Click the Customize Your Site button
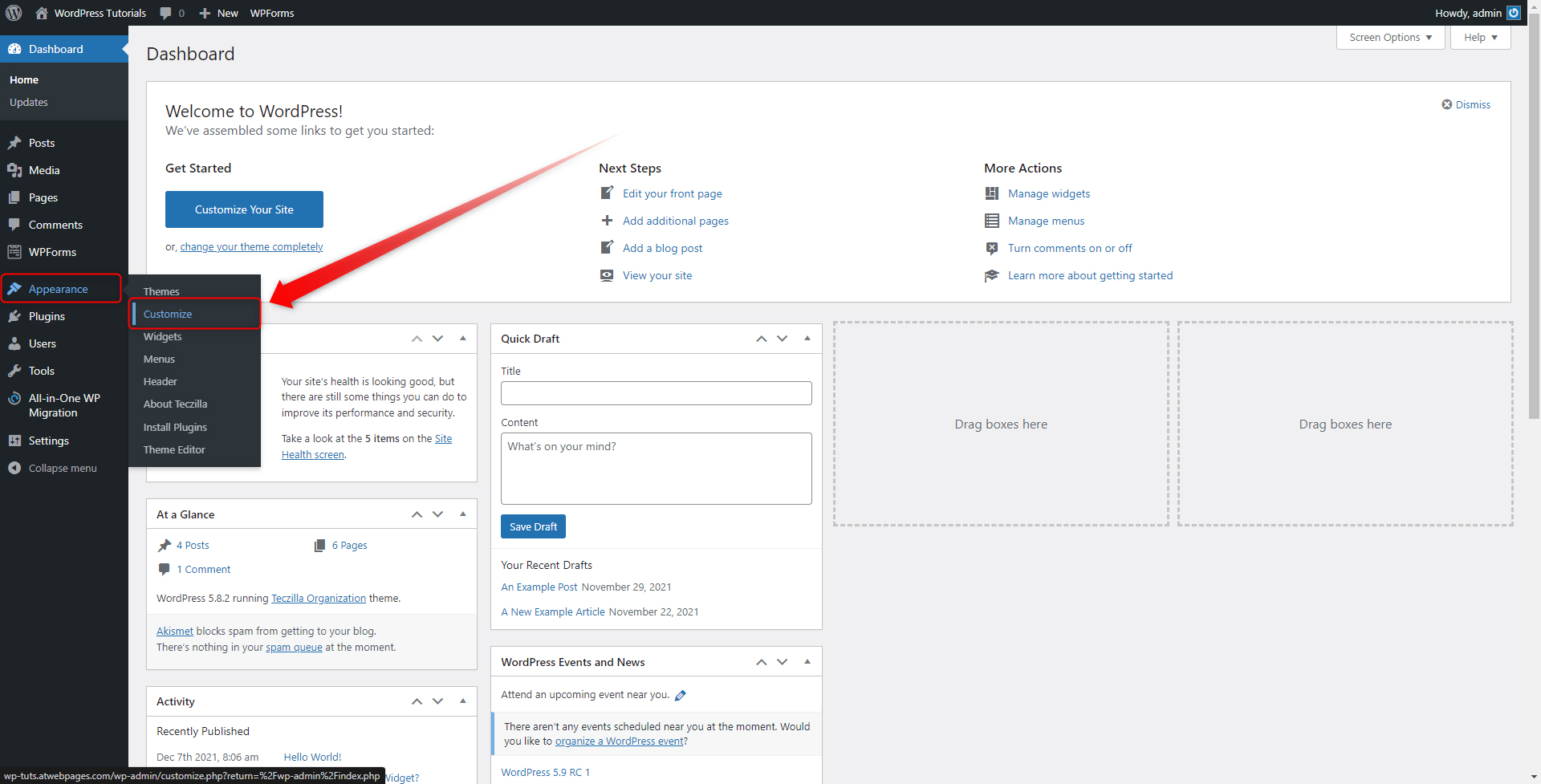1541x784 pixels. [244, 209]
